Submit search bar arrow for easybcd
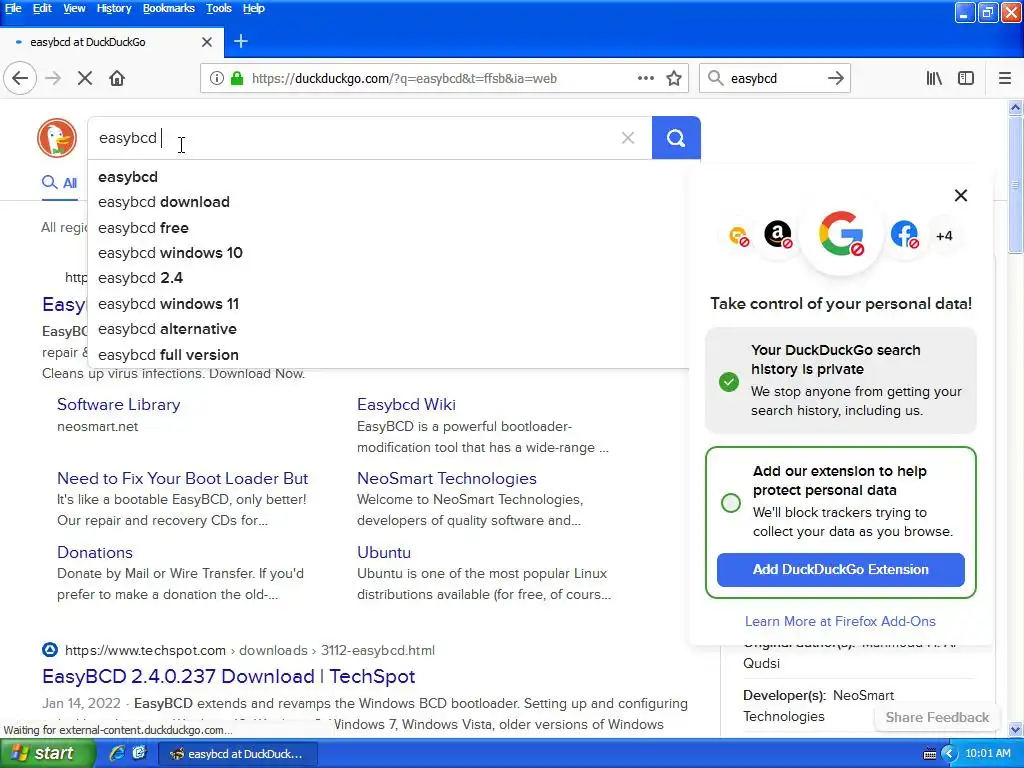 (x=835, y=78)
